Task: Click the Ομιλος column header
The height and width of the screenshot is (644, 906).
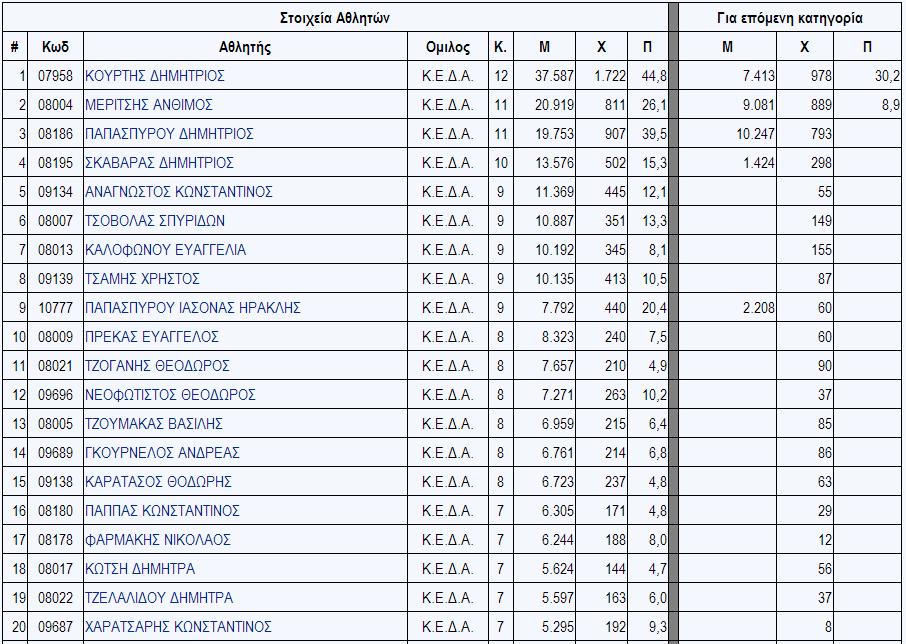Action: click(448, 47)
